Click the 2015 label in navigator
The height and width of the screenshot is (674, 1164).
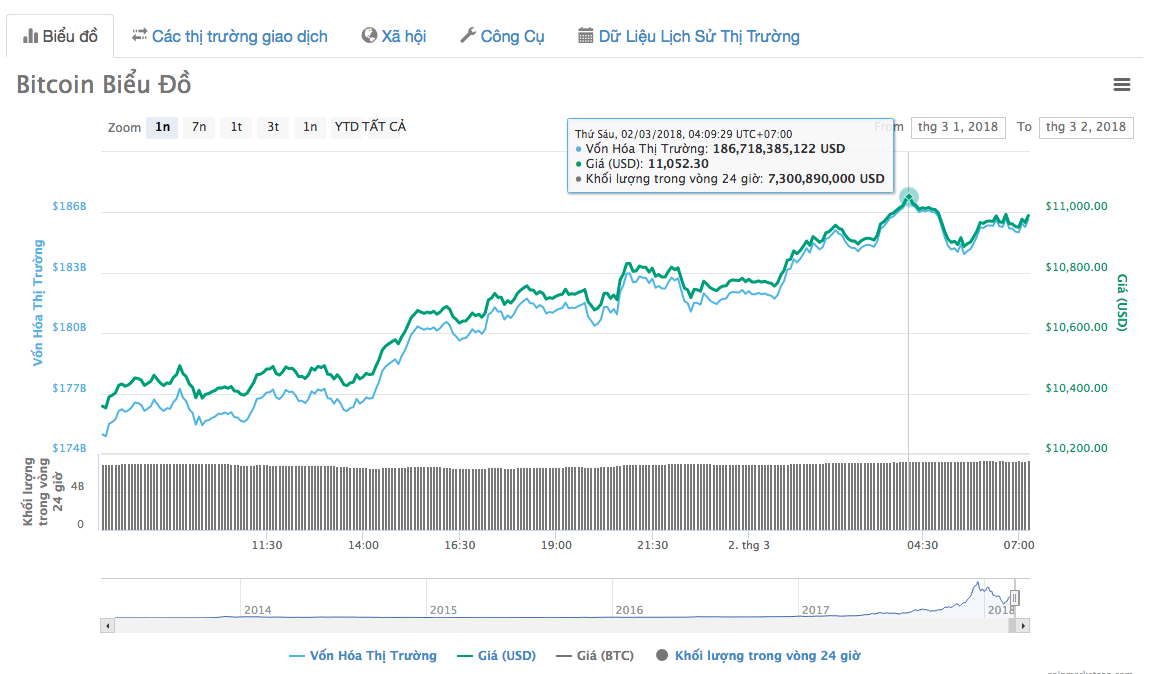tap(443, 609)
